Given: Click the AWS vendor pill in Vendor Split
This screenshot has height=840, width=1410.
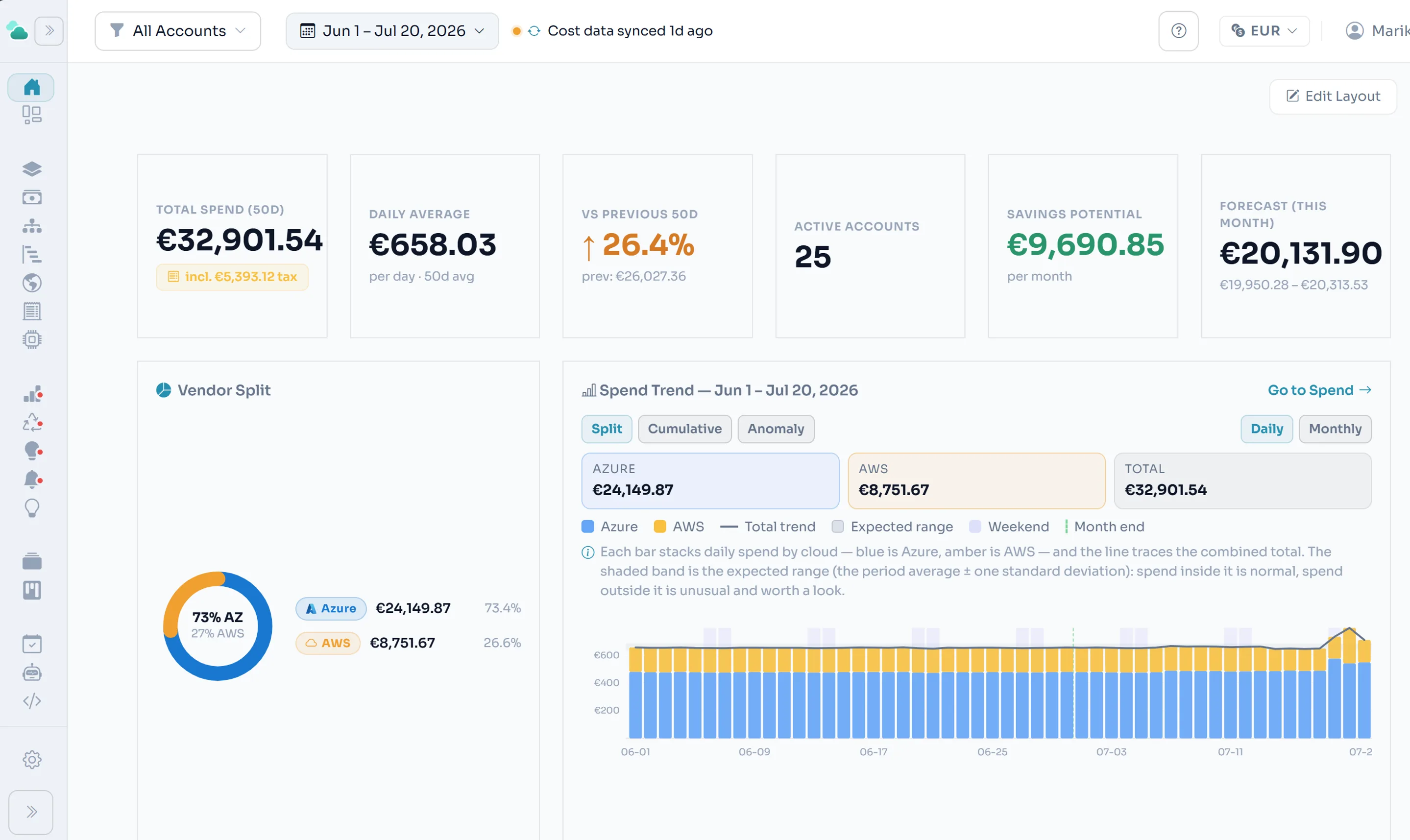Looking at the screenshot, I should pos(328,643).
